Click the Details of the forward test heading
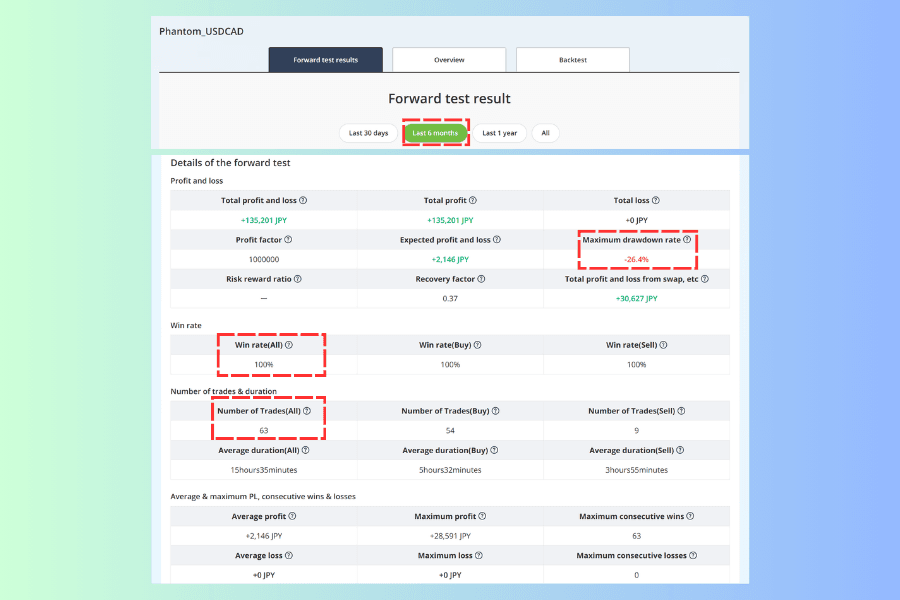900x600 pixels. [230, 163]
